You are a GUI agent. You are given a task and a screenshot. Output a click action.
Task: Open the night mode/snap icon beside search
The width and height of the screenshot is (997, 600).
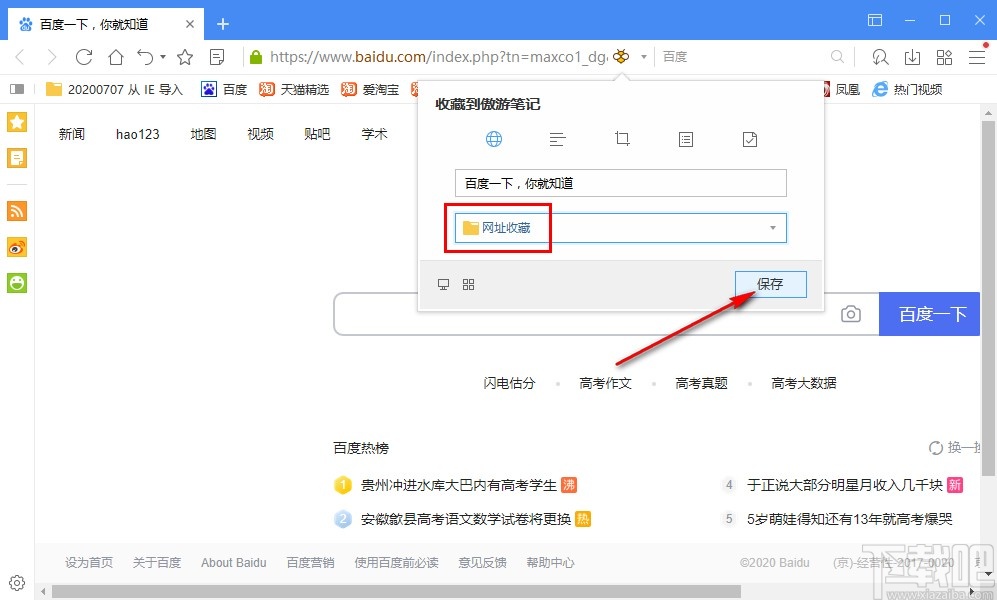[x=880, y=57]
